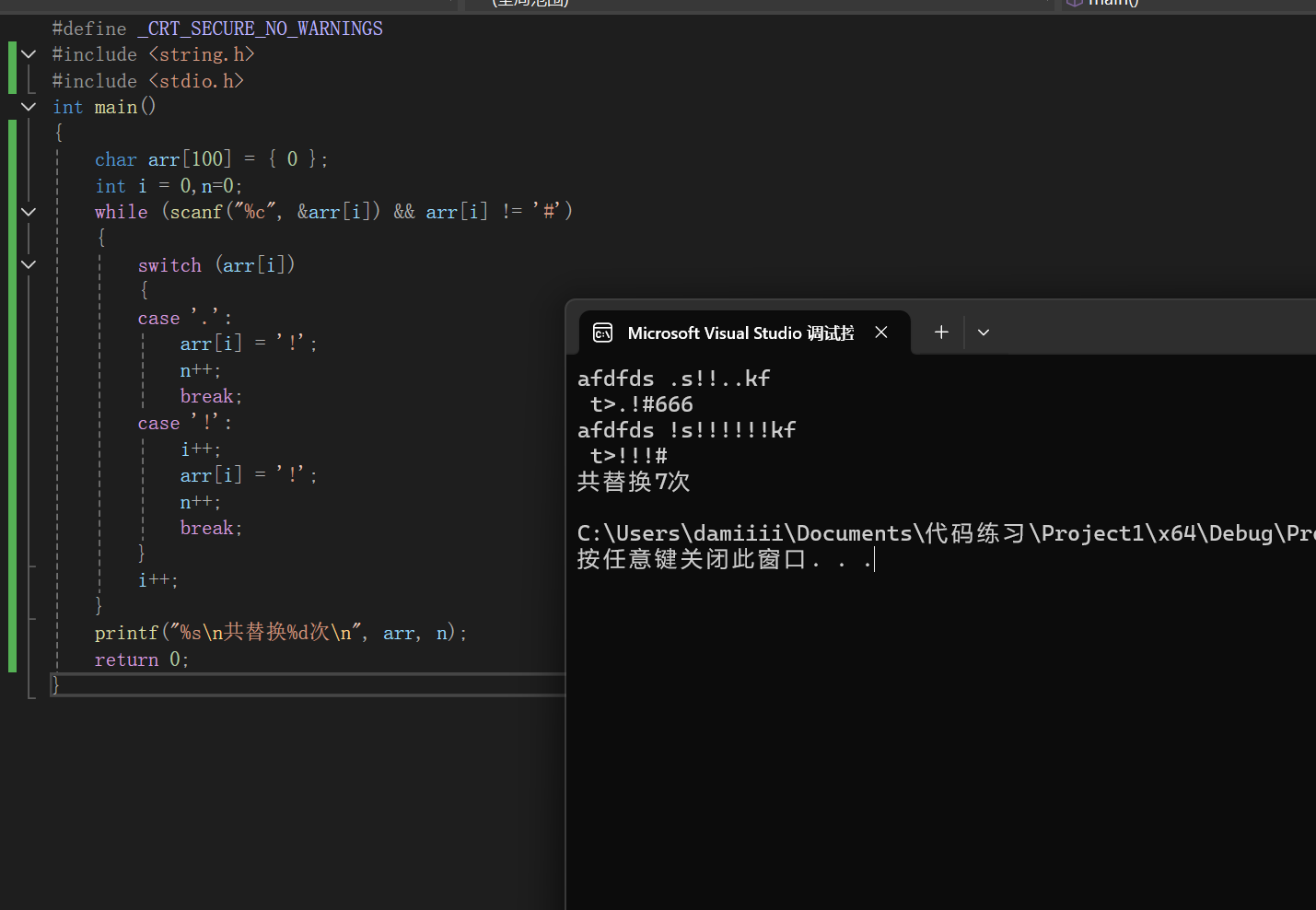
Task: Click the char arr[100] declaration line
Action: pos(211,159)
